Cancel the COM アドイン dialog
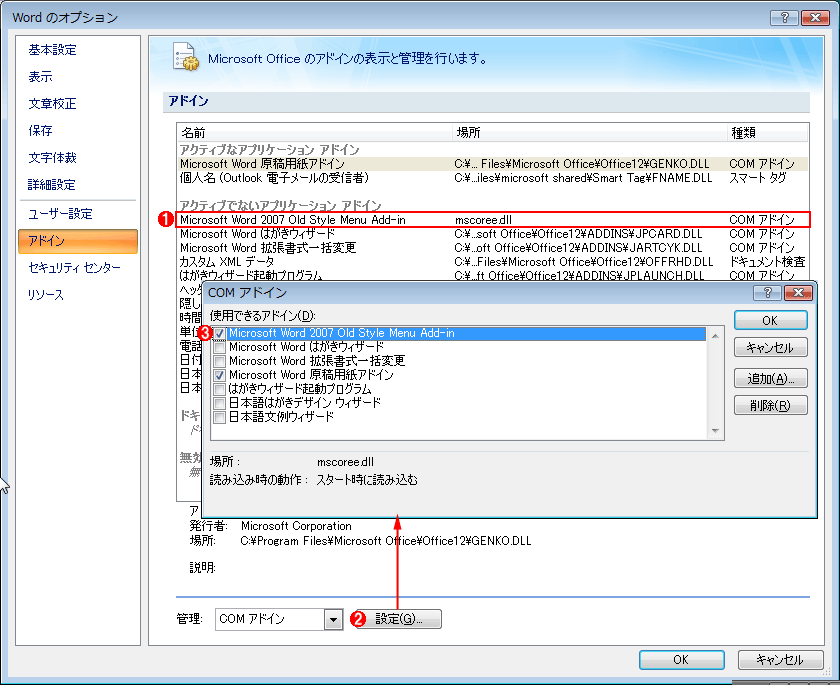Viewport: 840px width, 685px height. click(770, 348)
